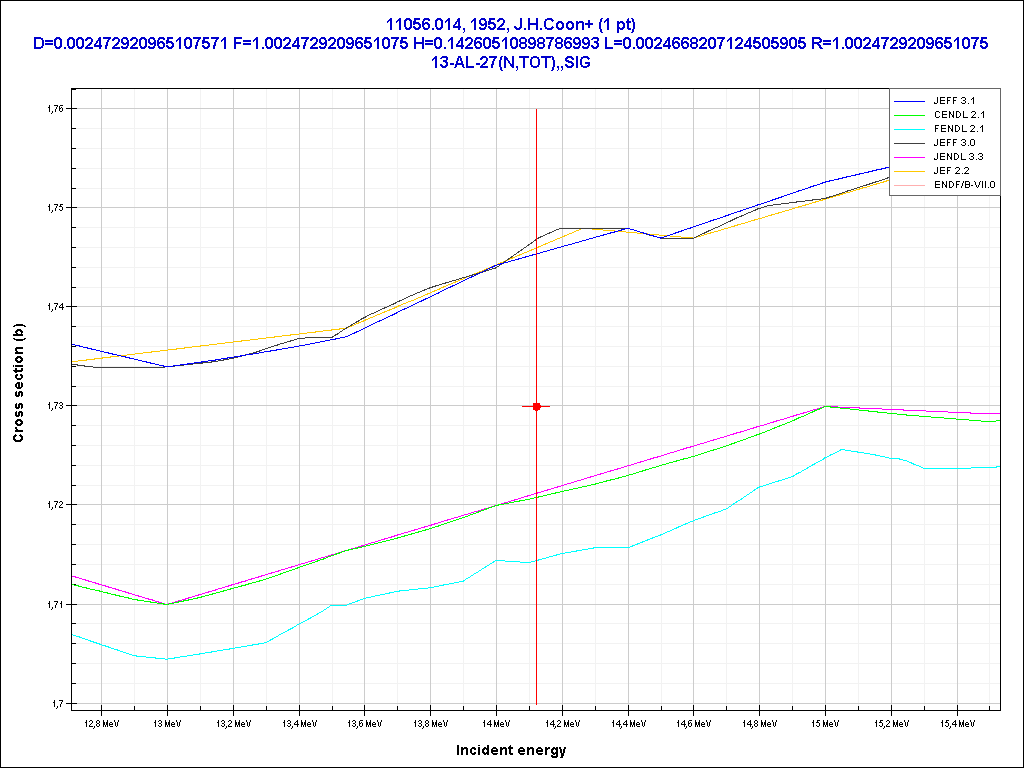Click the magenta line swatch beside JENDL 3.3
Viewport: 1024px width, 768px height.
point(909,157)
